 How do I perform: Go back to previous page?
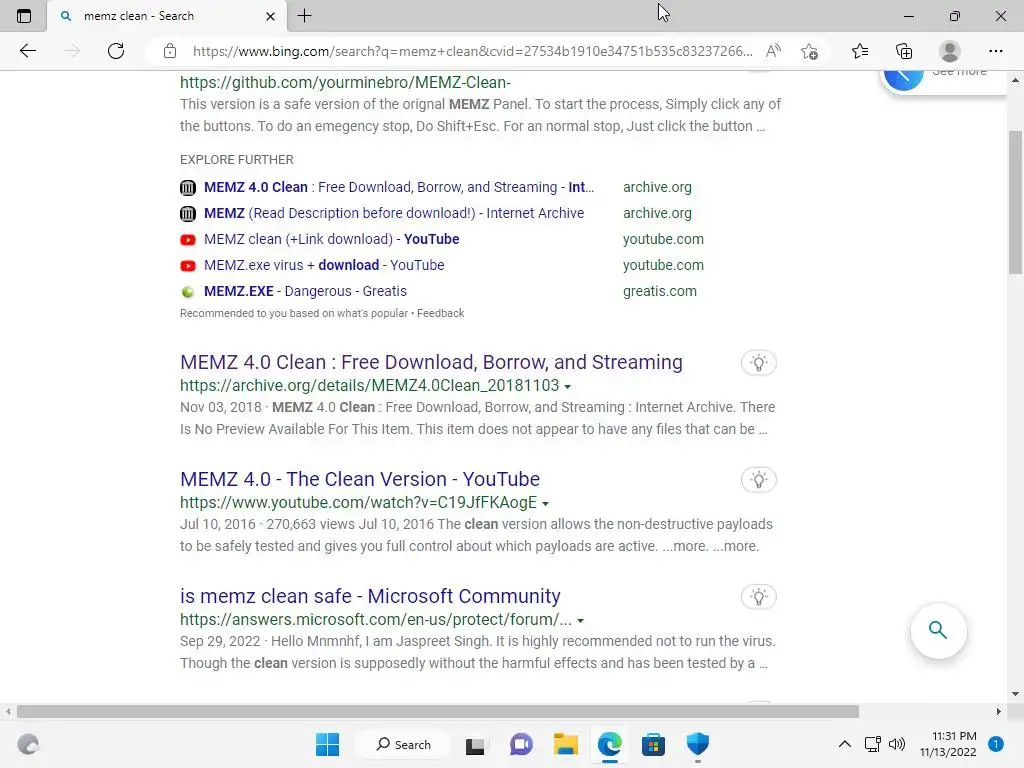tap(27, 51)
